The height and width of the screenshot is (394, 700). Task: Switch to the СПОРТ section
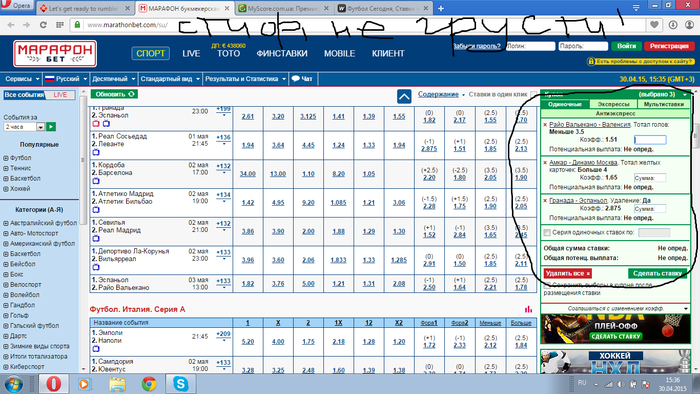[150, 53]
